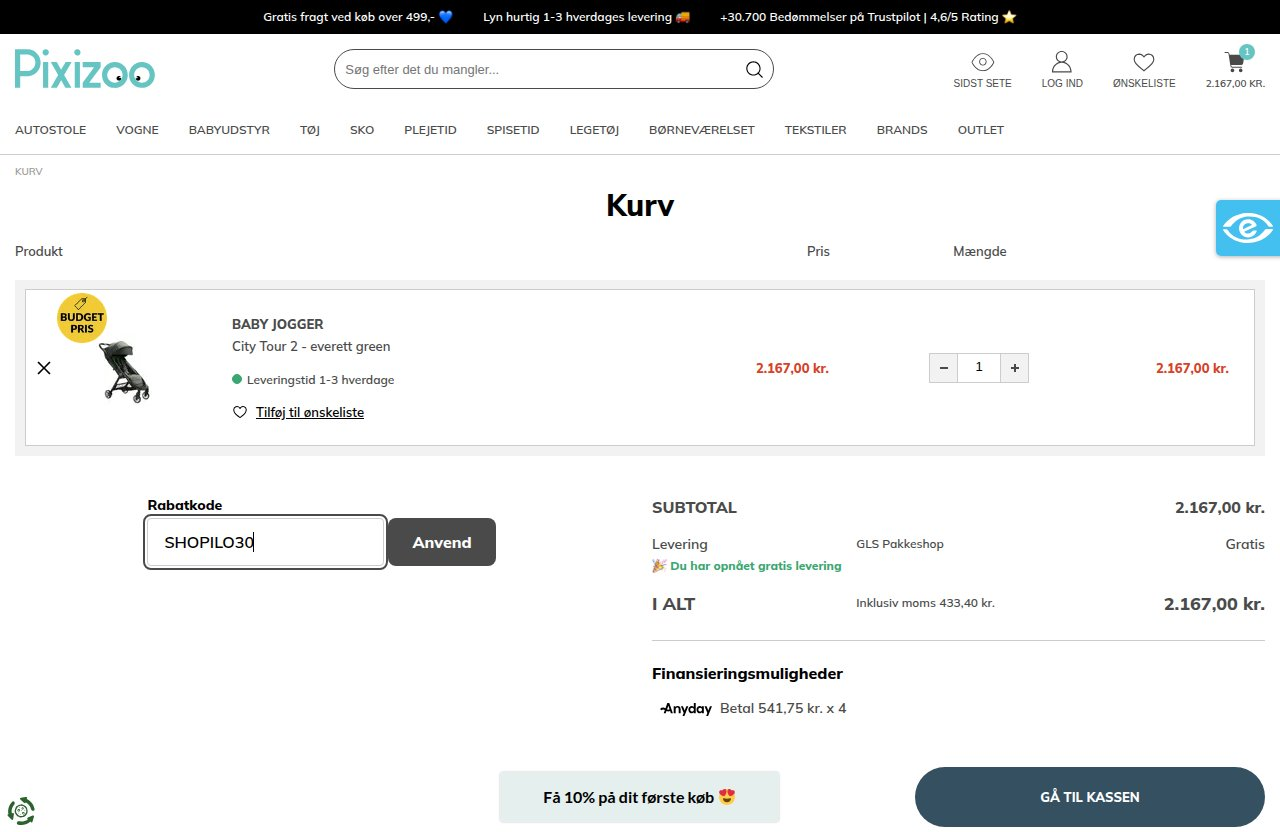Click 'Gratis fragt ved køb over 499,-' text
Viewport: 1280px width, 832px height.
coord(358,17)
